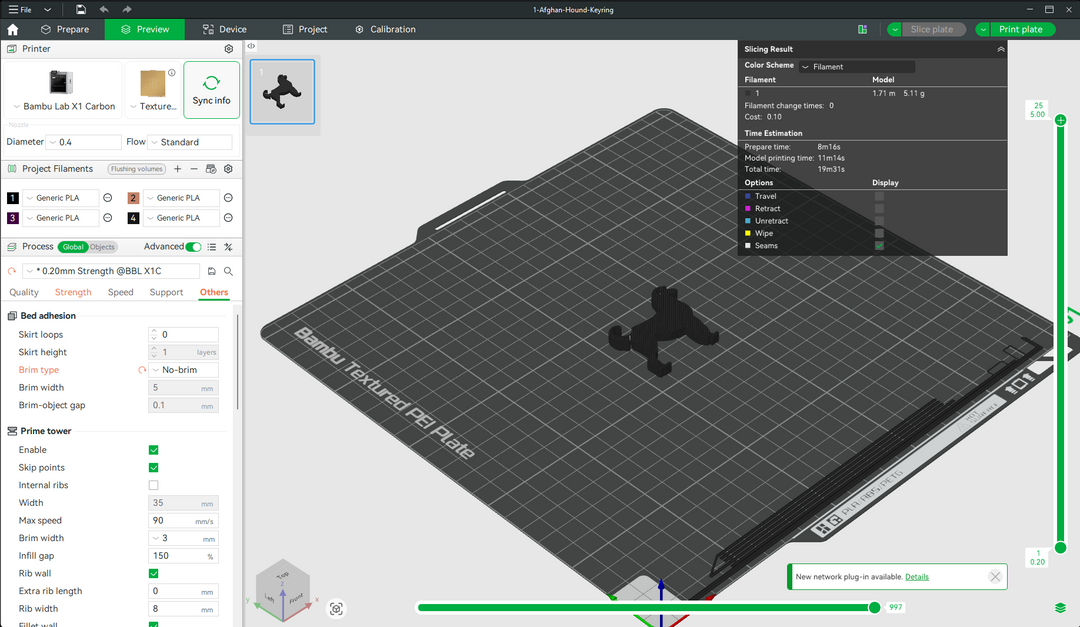Open the Brim type dropdown
The image size is (1080, 627).
pos(183,369)
